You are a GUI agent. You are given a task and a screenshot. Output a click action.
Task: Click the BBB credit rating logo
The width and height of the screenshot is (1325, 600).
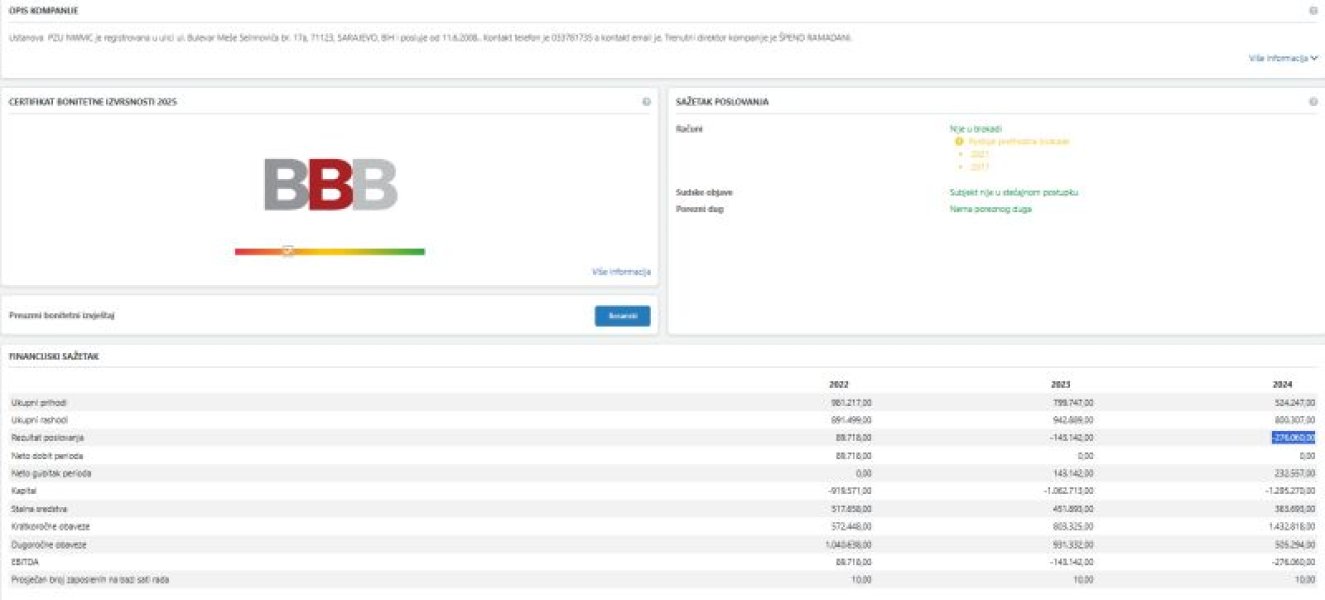[330, 185]
